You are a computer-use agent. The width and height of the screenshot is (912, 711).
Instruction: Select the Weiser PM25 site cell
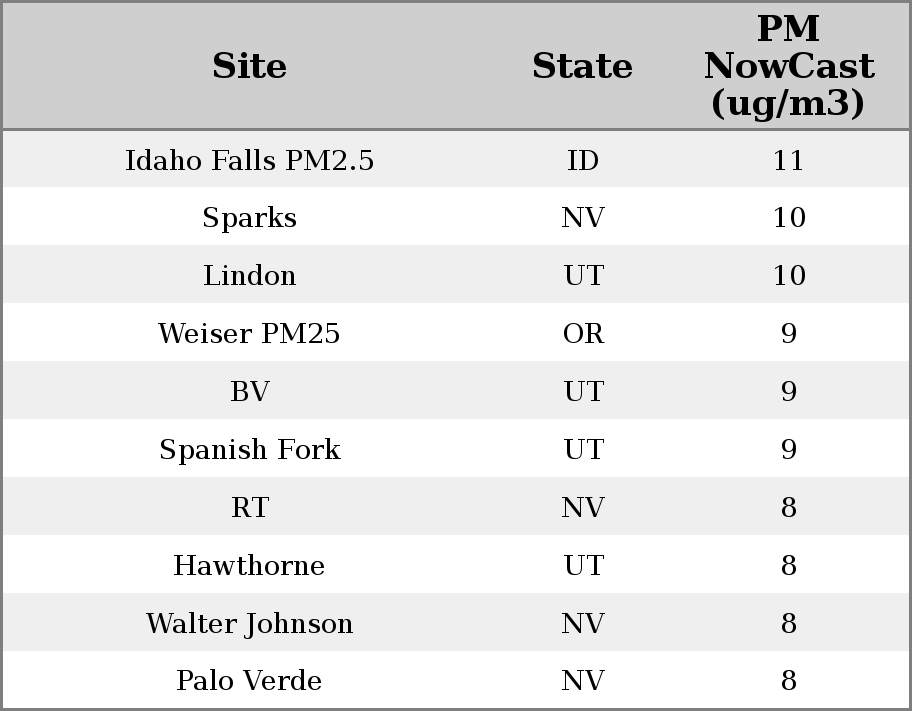(249, 334)
